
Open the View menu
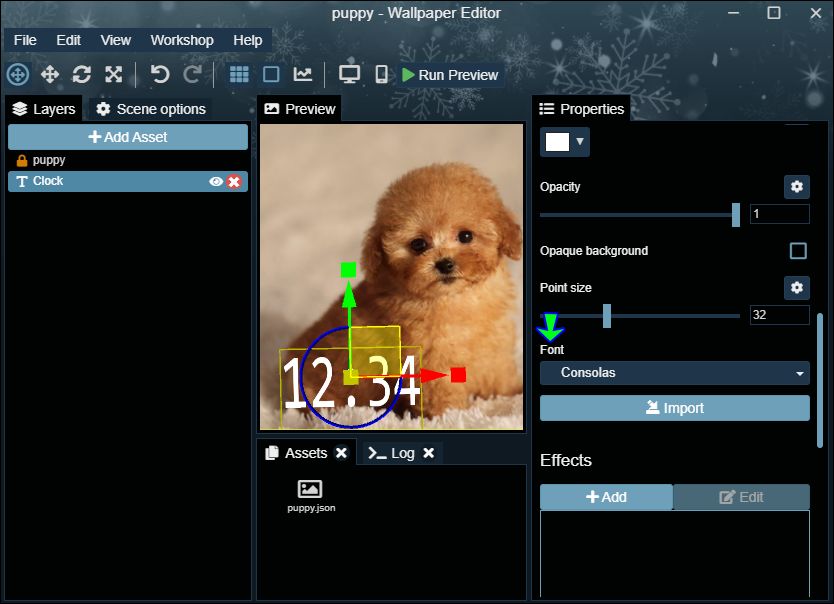coord(115,40)
